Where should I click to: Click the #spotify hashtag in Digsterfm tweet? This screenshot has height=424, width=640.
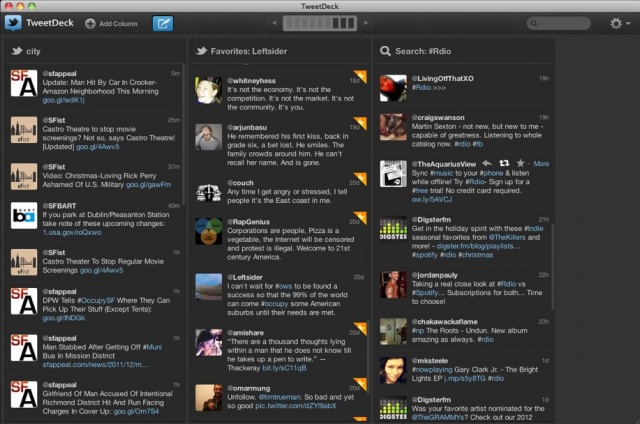click(424, 255)
